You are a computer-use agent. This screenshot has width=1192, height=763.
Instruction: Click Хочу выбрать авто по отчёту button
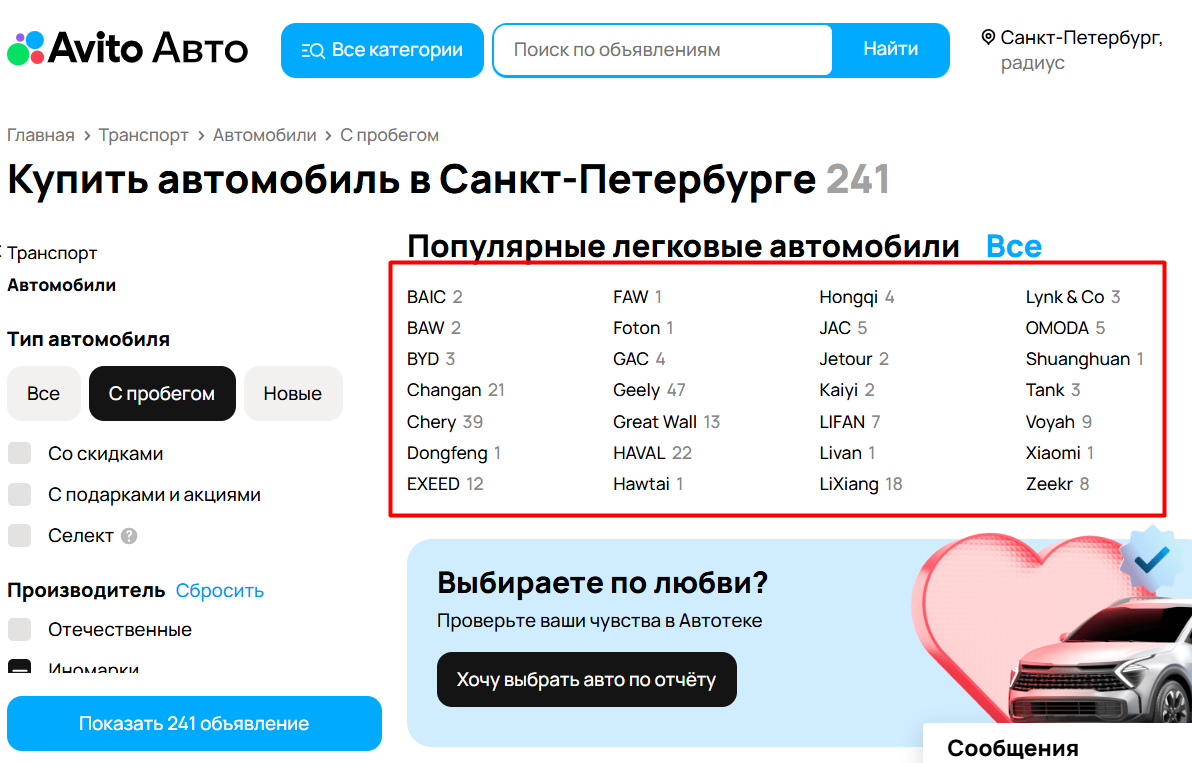(x=586, y=679)
